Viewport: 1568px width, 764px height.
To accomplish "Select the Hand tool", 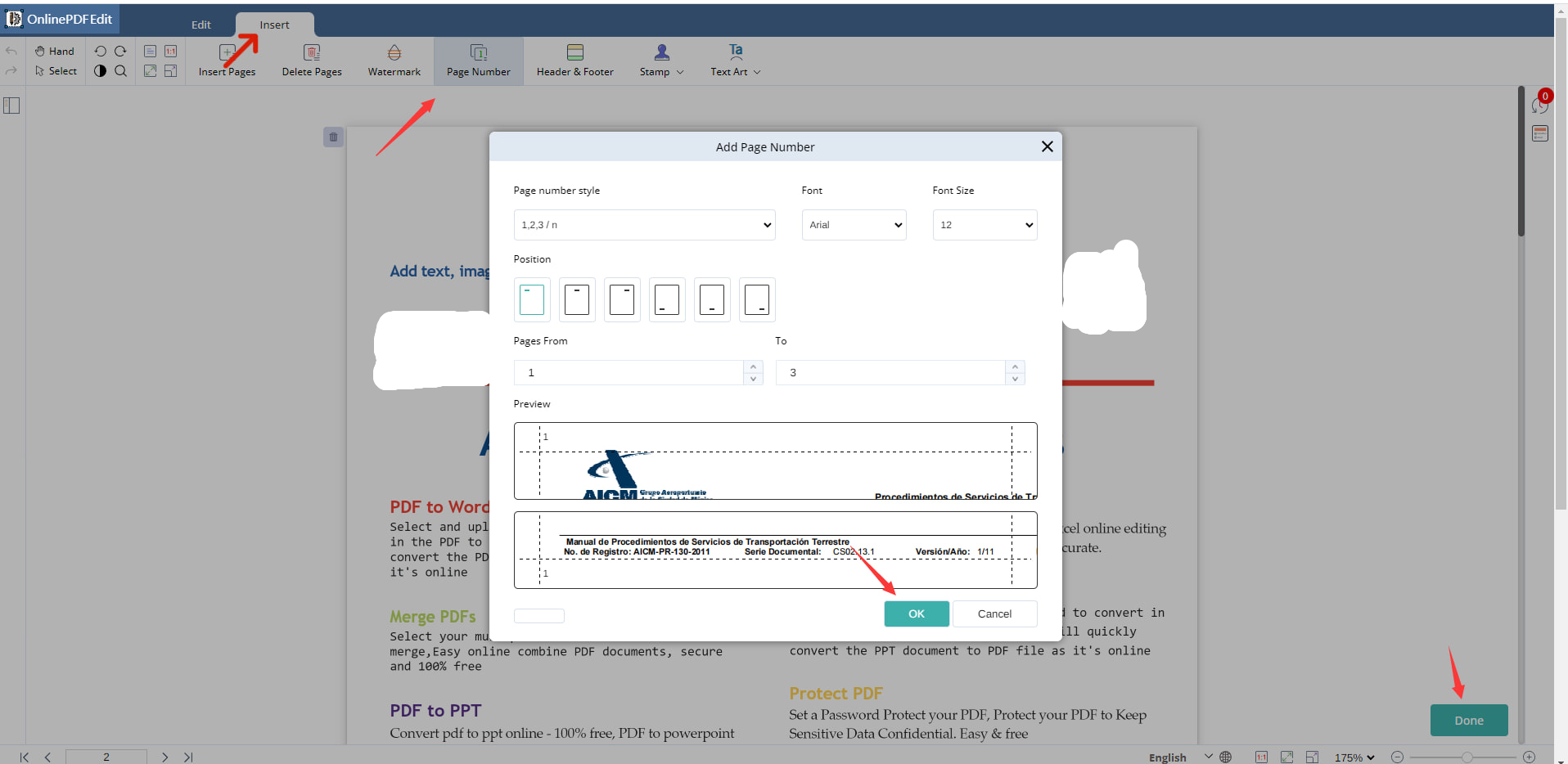I will tap(55, 51).
